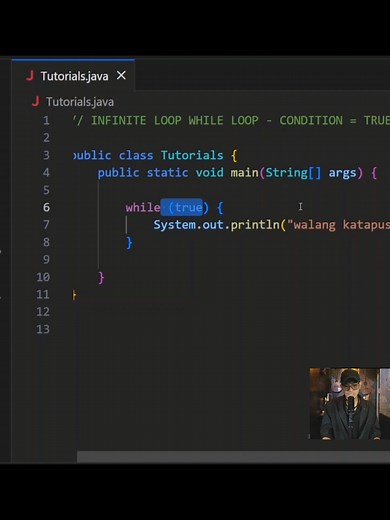
Task: Select the Tutorials.java editor tab
Action: pyautogui.click(x=73, y=76)
